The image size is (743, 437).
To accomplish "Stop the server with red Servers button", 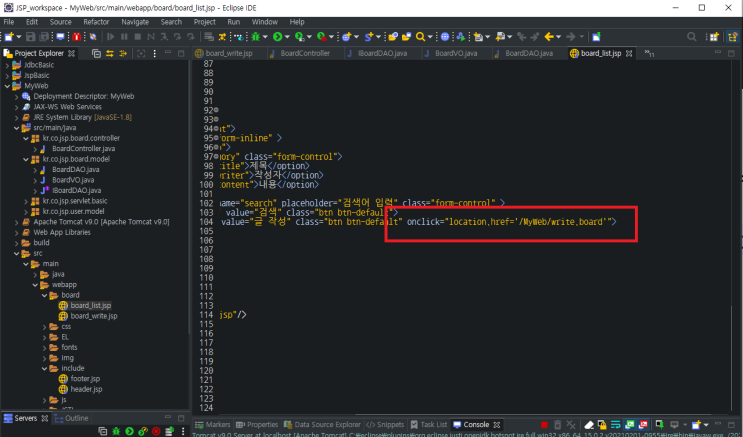I will [x=156, y=431].
